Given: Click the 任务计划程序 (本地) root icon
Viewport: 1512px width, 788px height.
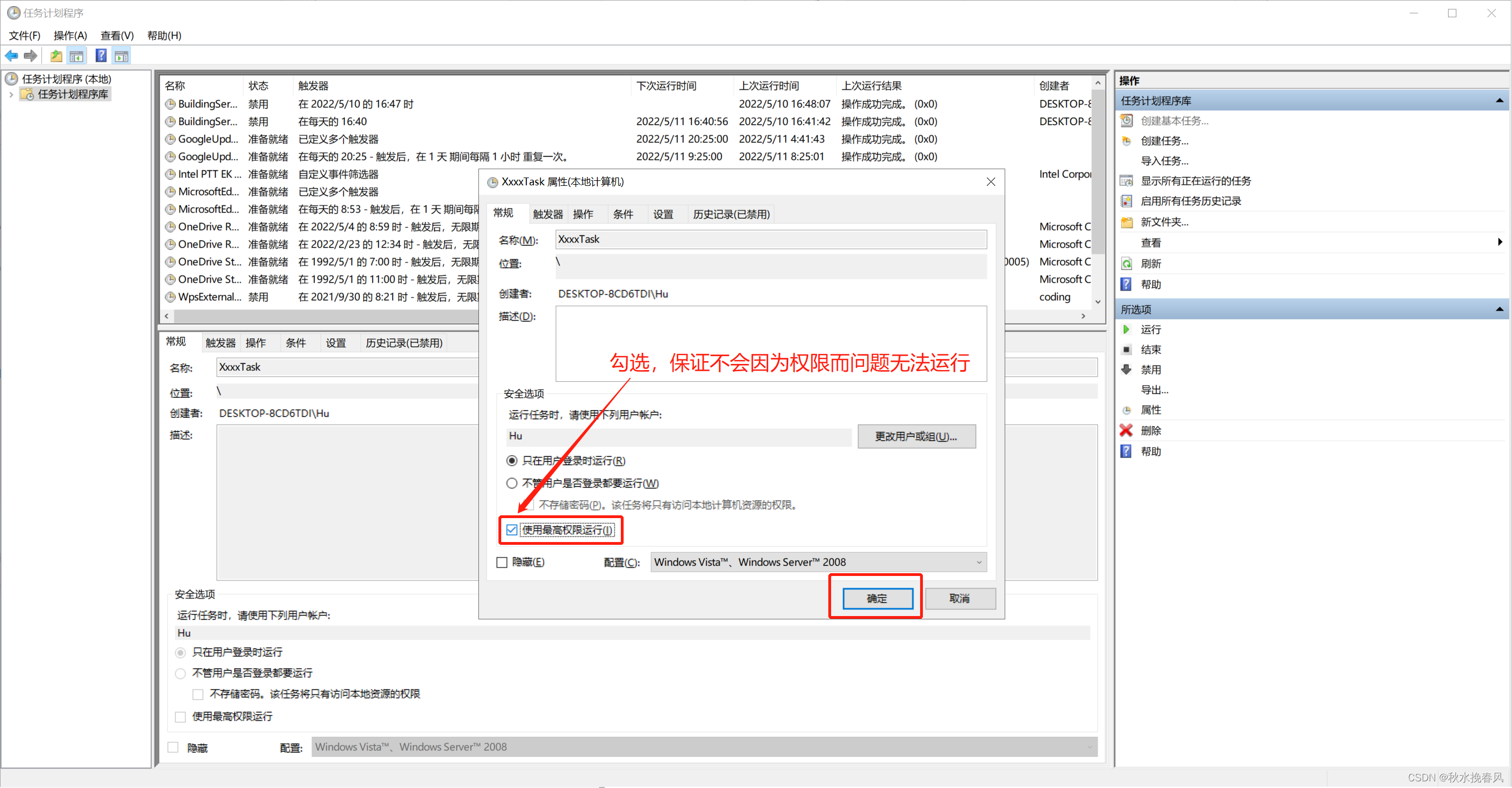Looking at the screenshot, I should click(12, 78).
